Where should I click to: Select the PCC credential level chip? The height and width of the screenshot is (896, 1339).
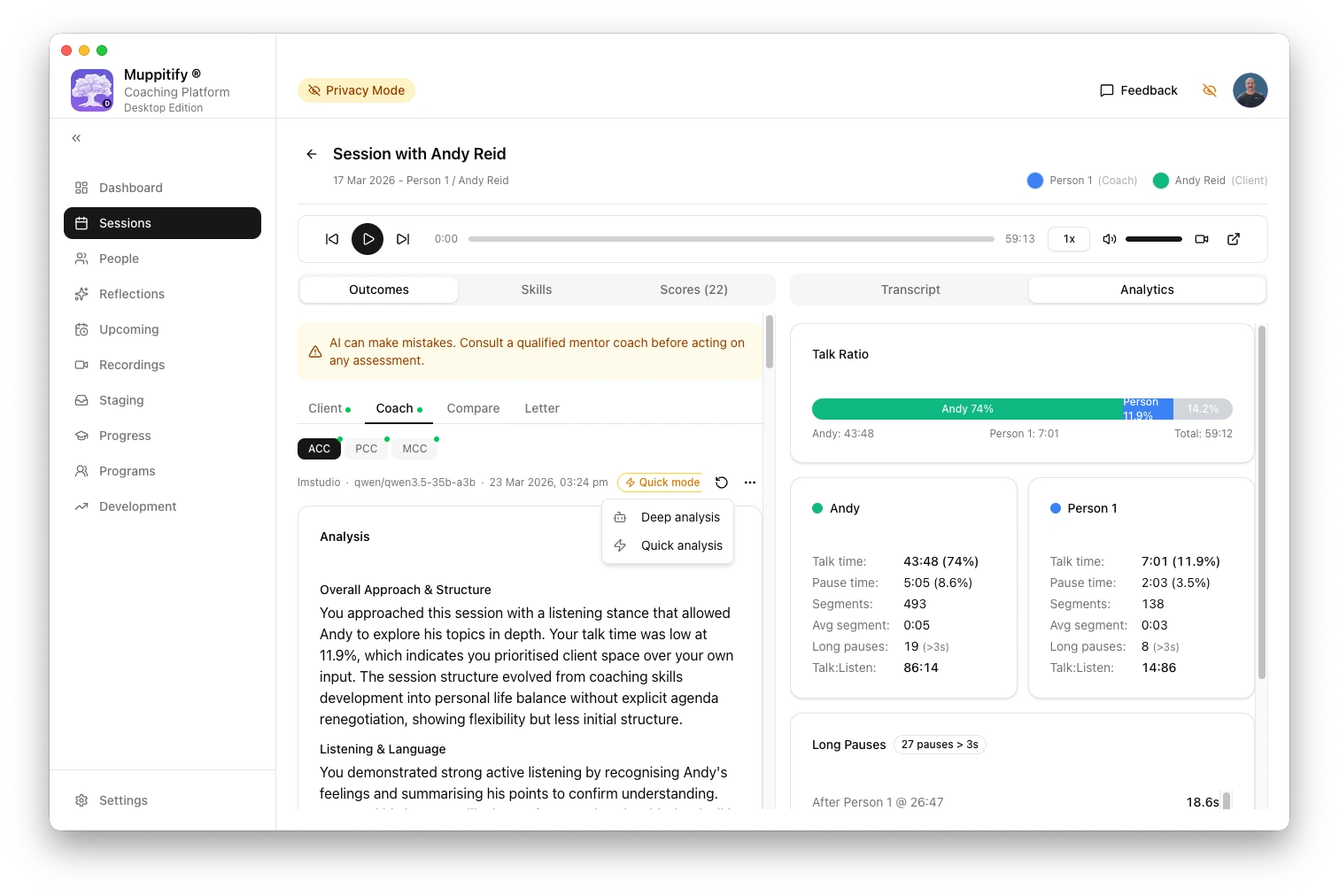367,449
